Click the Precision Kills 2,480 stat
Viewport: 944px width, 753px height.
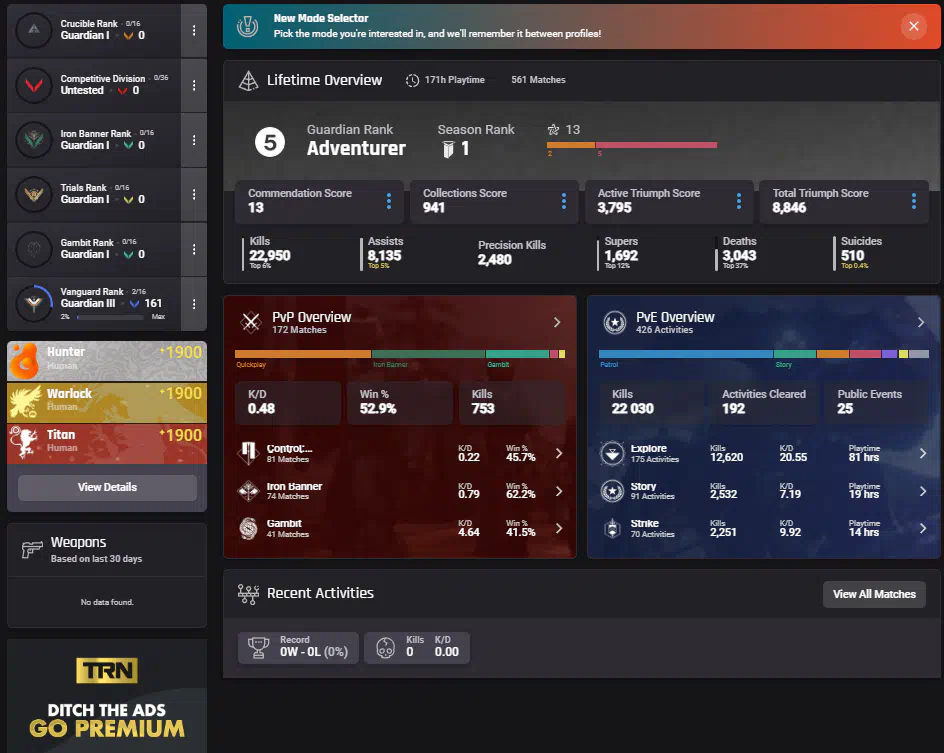(x=512, y=253)
